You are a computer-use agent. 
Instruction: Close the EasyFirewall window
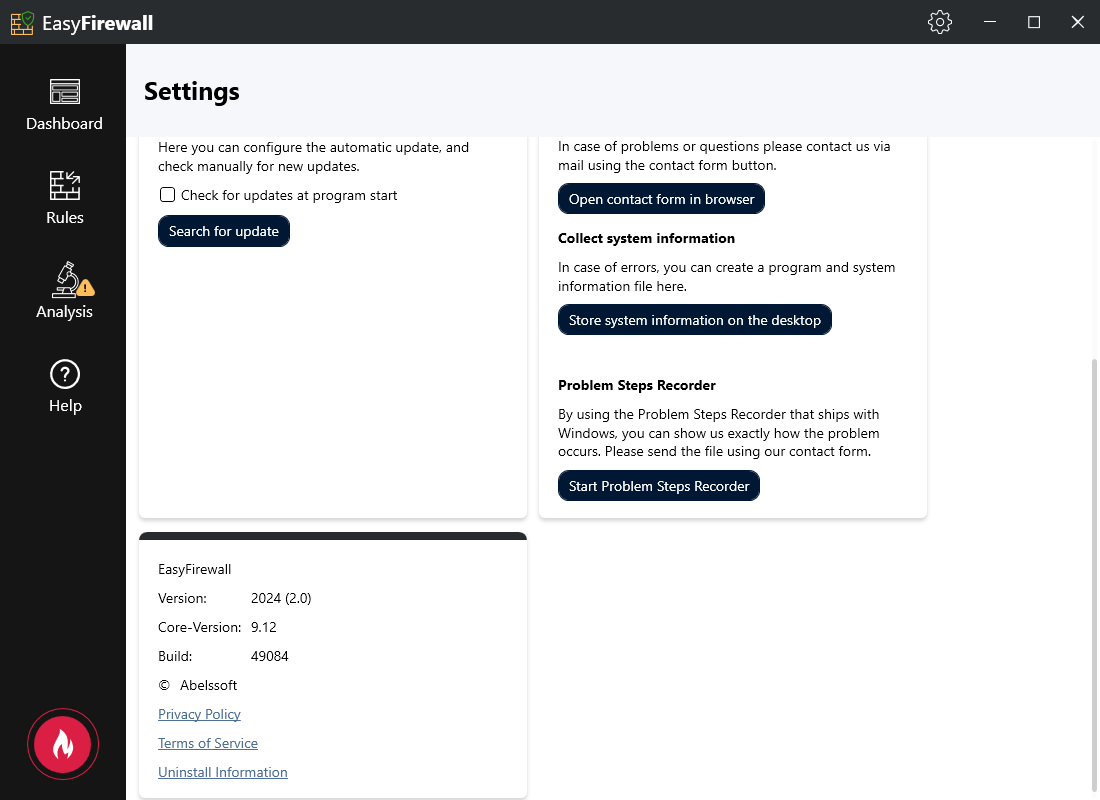coord(1078,22)
